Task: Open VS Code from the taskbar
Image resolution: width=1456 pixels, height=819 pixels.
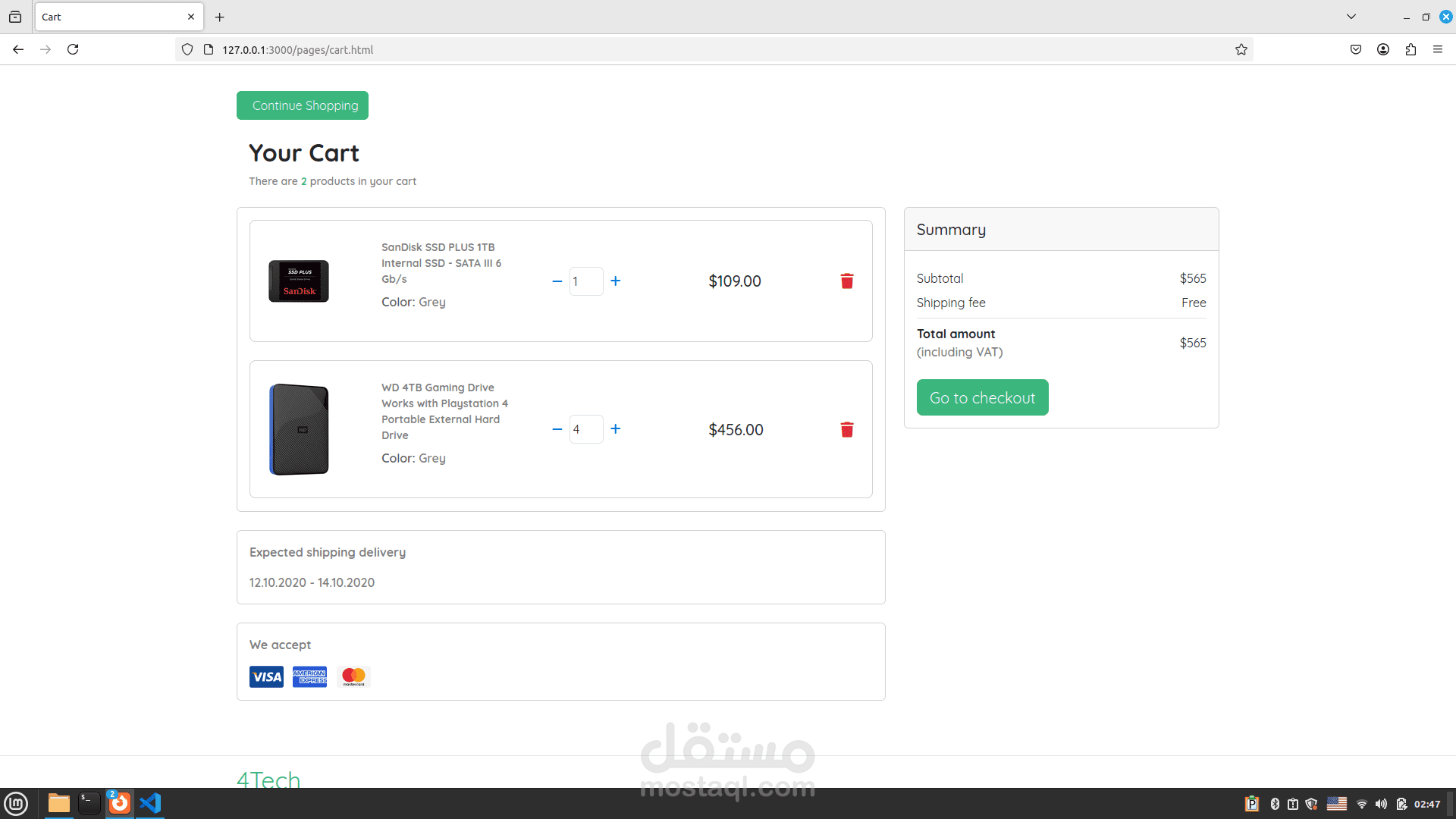Action: [x=150, y=803]
